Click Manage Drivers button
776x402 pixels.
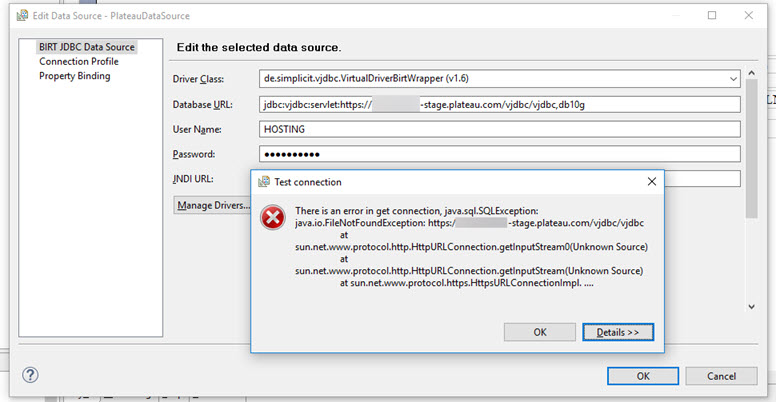coord(213,205)
